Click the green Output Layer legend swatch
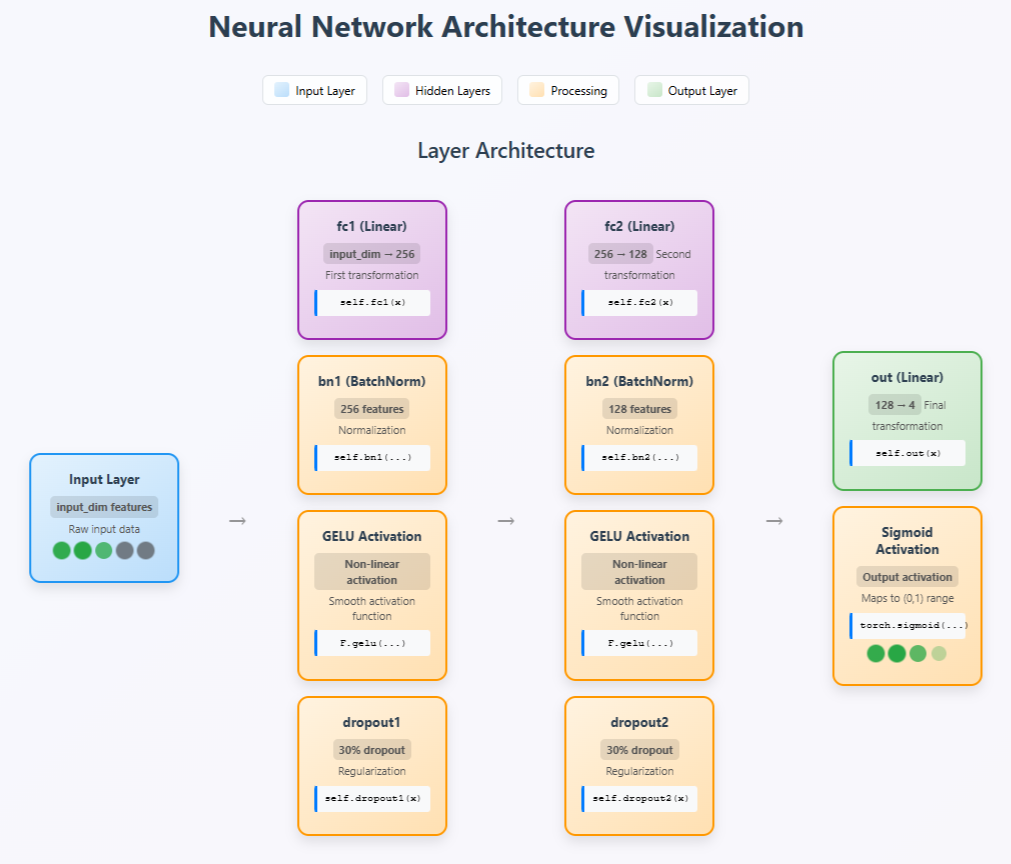The height and width of the screenshot is (864, 1011). click(x=654, y=90)
